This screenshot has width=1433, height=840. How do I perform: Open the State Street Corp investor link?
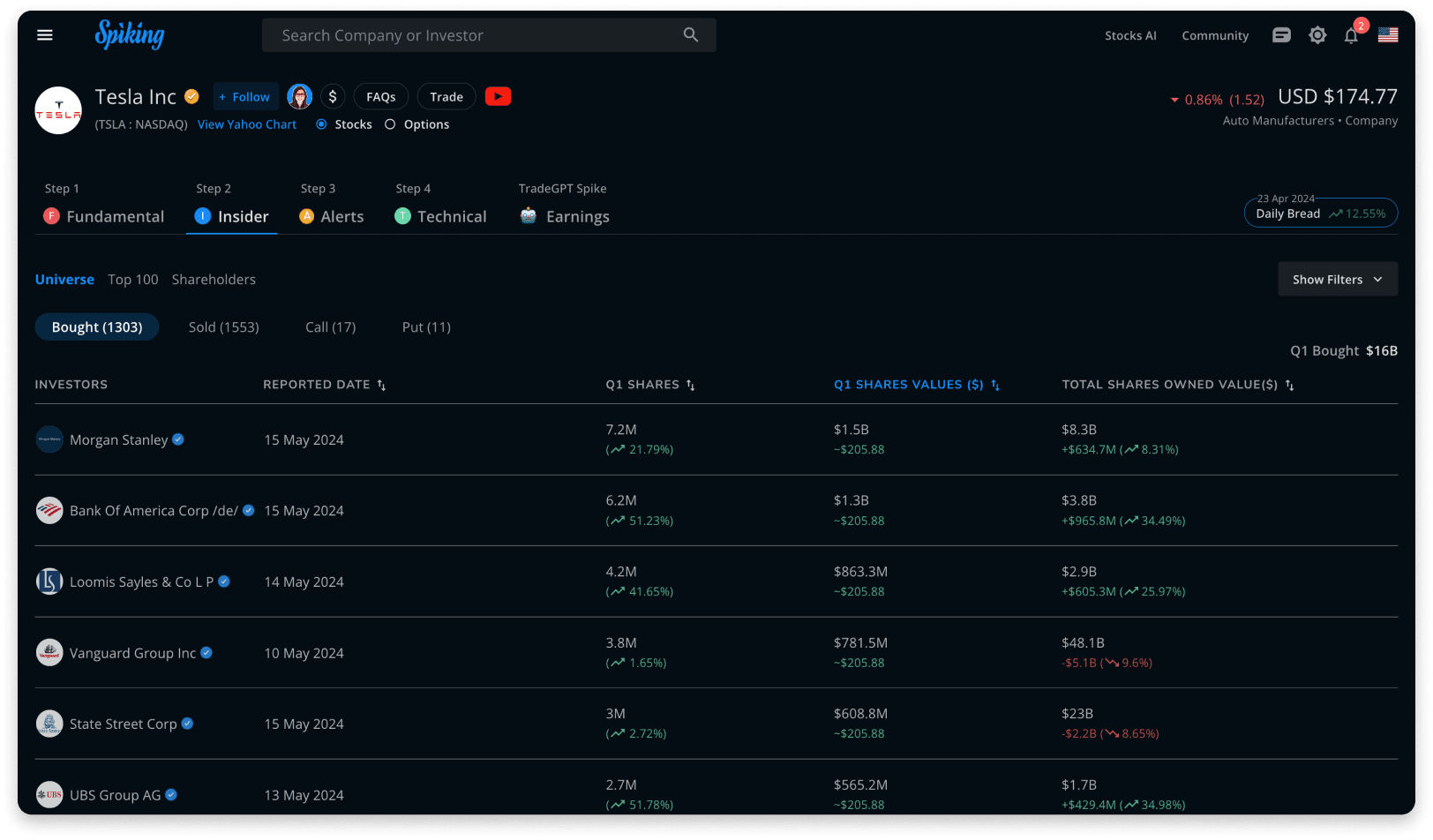coord(123,724)
